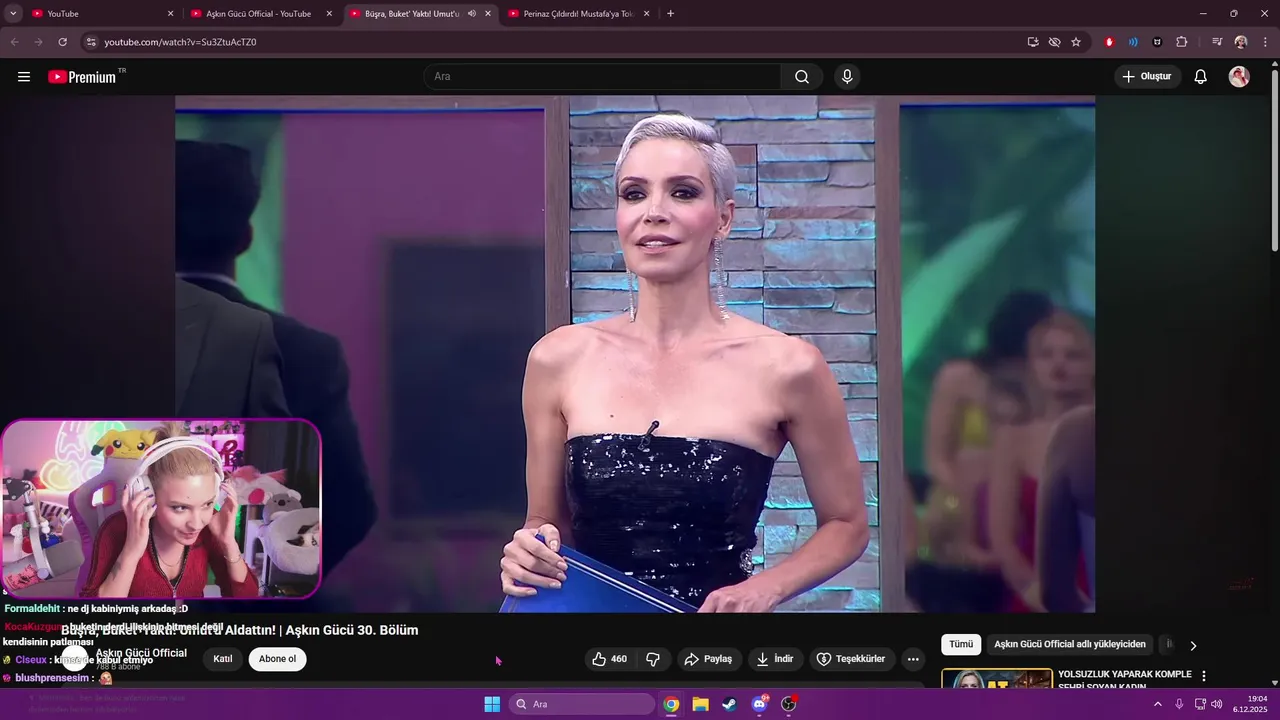The height and width of the screenshot is (720, 1280).
Task: Close the Aşkın Gücü Official tab
Action: [x=329, y=14]
